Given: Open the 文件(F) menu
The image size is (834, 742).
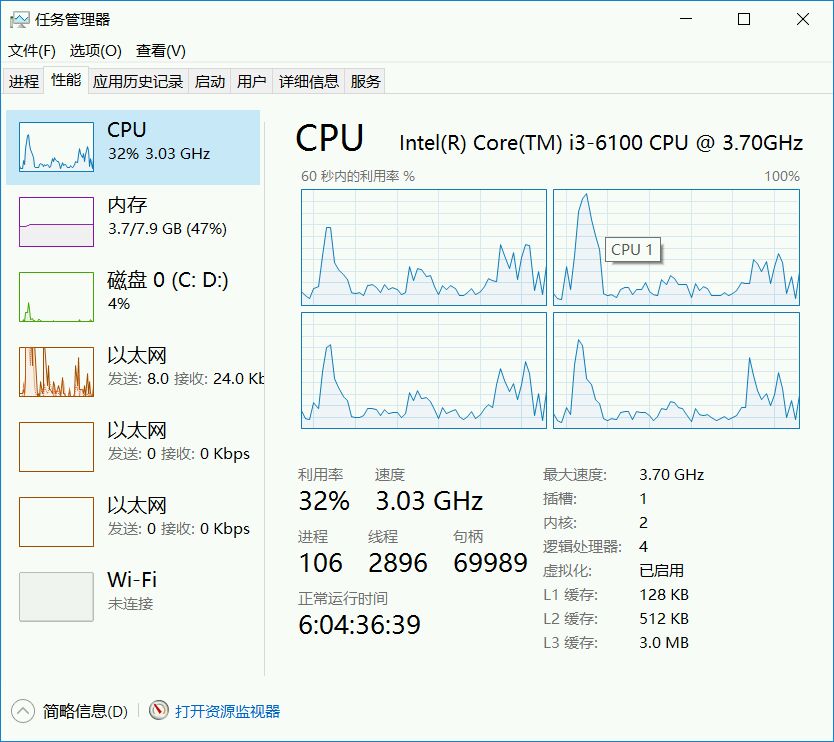Looking at the screenshot, I should (32, 51).
